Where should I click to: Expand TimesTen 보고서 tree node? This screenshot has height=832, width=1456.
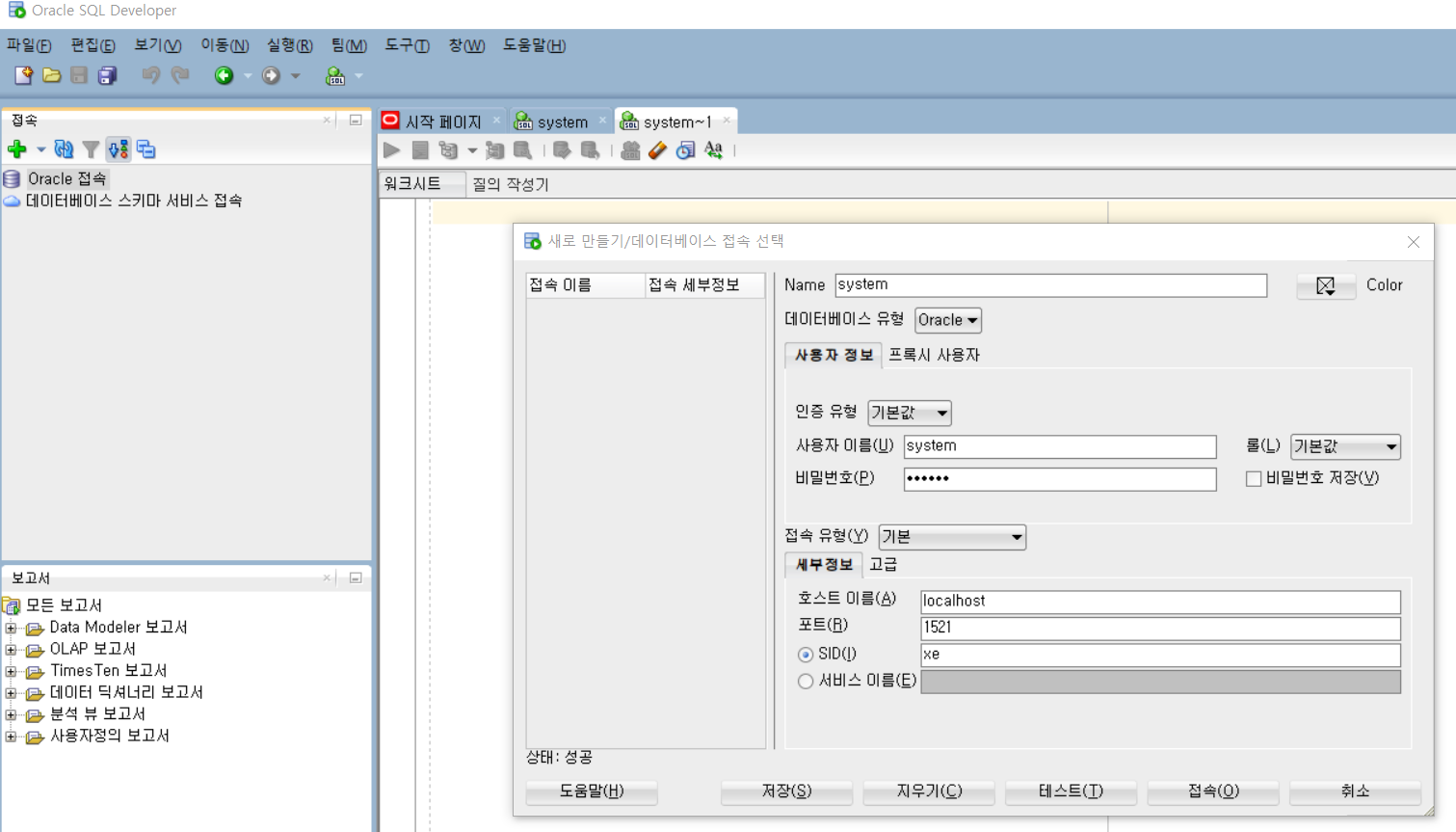point(11,671)
